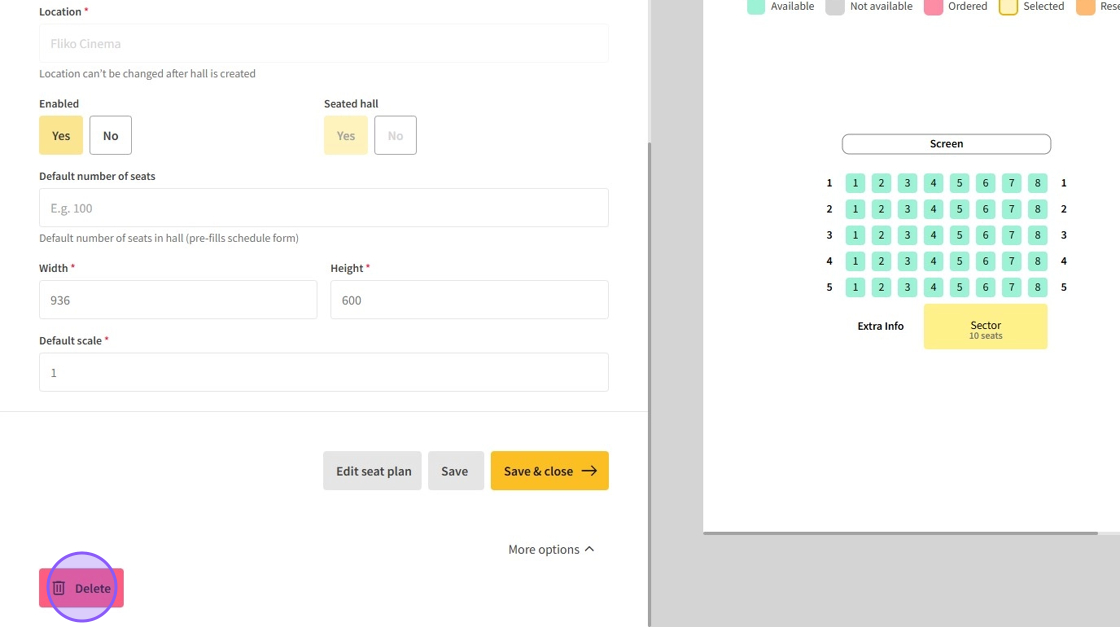This screenshot has width=1120, height=627.
Task: Click the Width input field
Action: pyautogui.click(x=177, y=300)
